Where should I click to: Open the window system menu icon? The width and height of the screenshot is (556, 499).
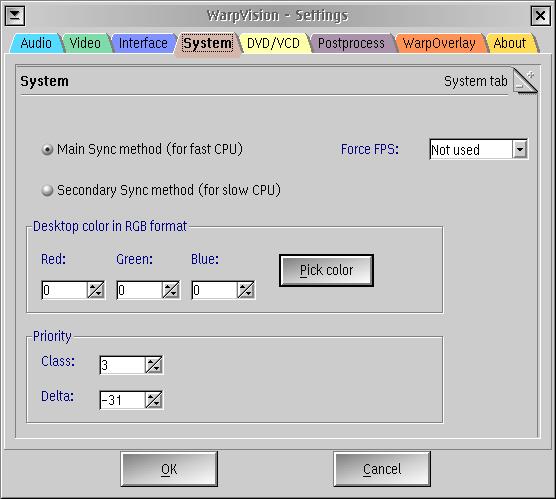[x=15, y=16]
